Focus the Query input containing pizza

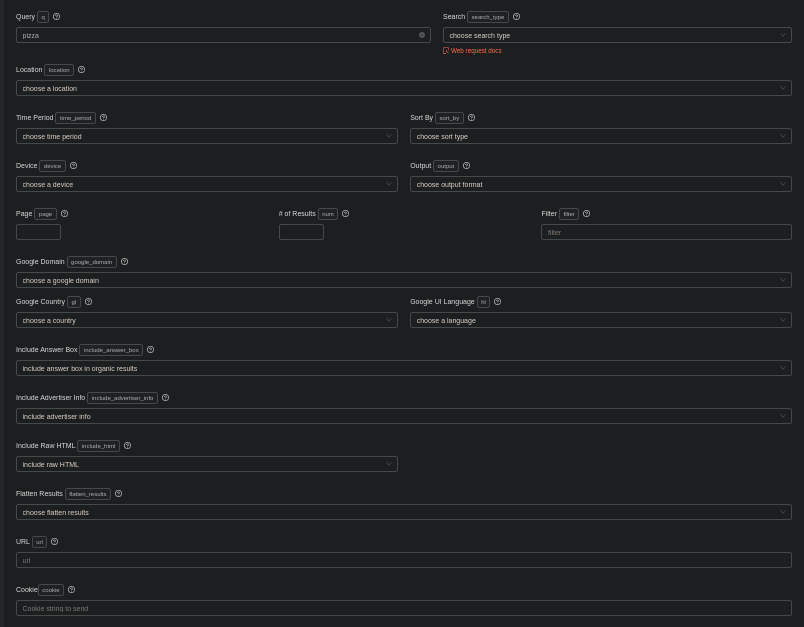[x=215, y=35]
